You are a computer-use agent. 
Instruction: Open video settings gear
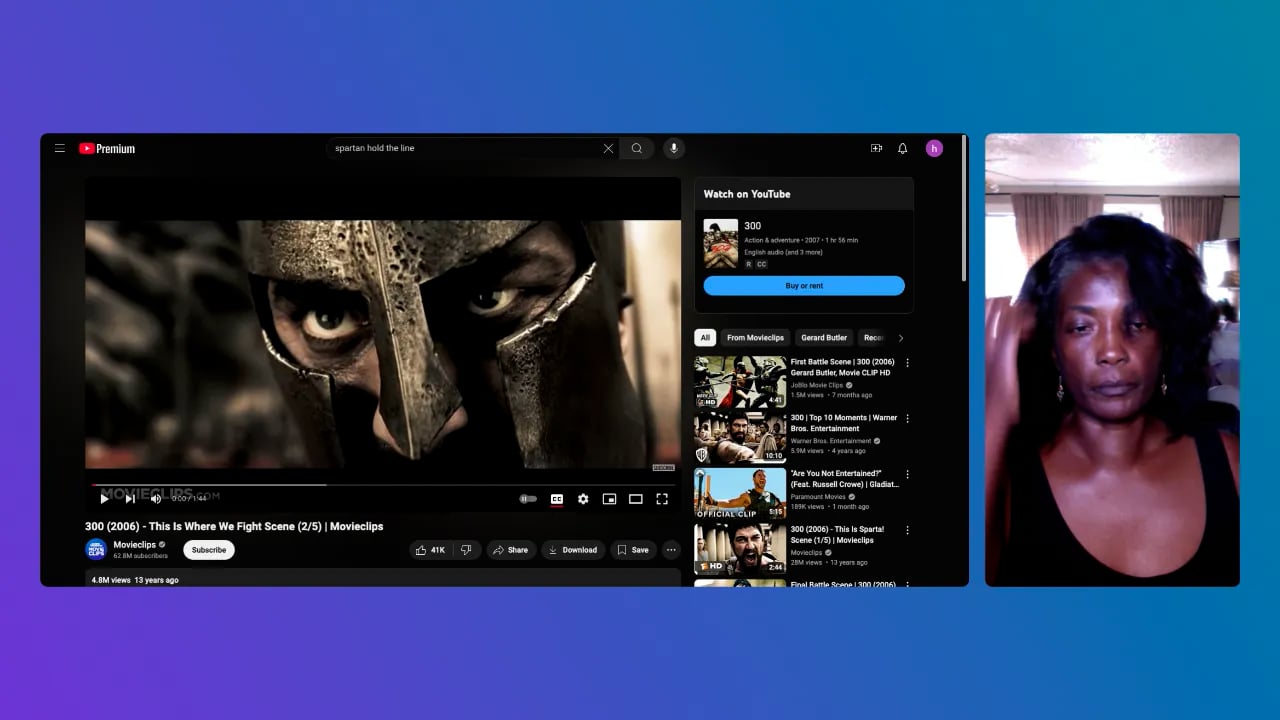pos(583,499)
